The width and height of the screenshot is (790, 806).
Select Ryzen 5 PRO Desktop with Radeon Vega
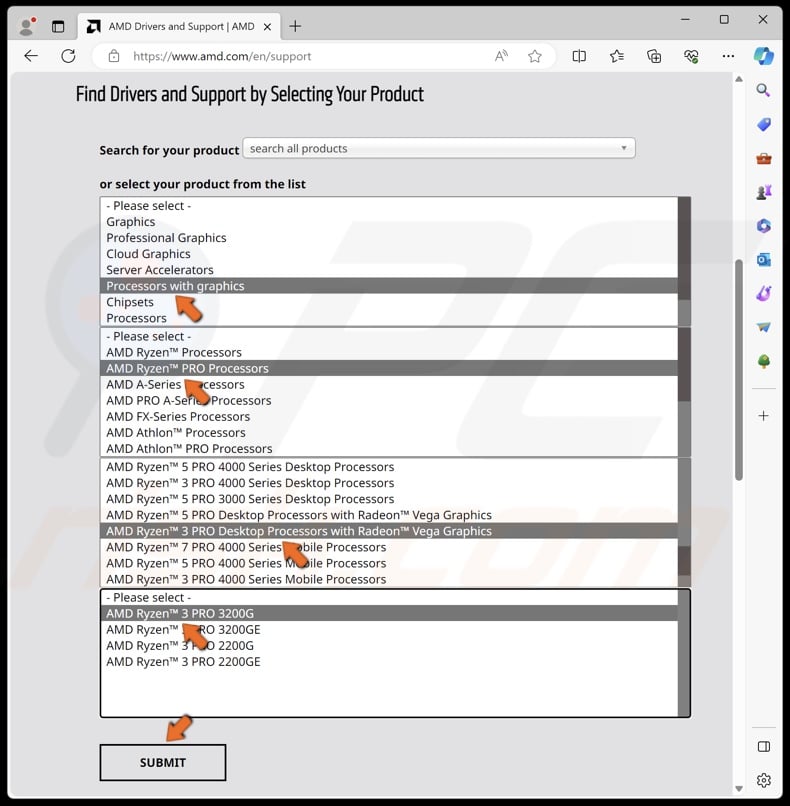point(389,515)
